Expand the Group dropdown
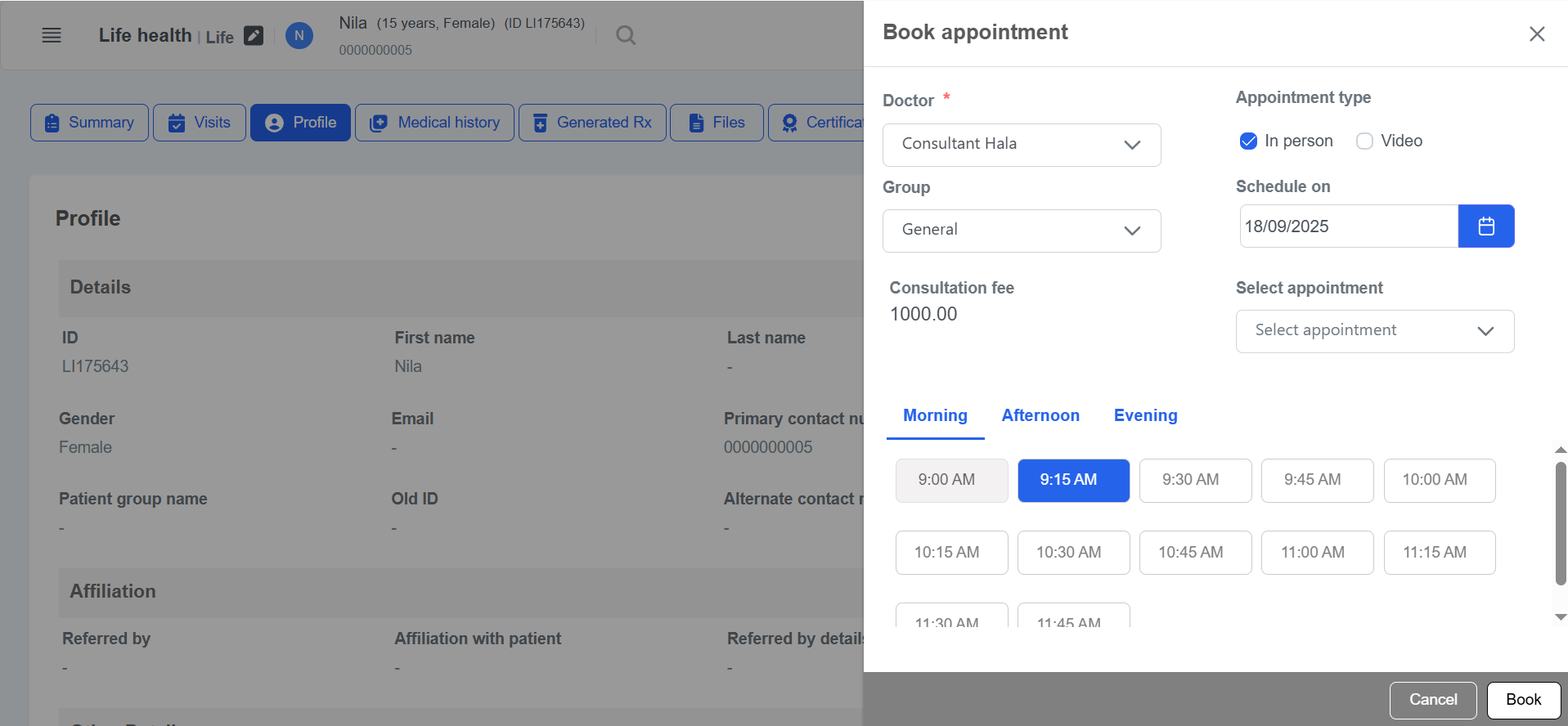The width and height of the screenshot is (1568, 726). 1022,231
